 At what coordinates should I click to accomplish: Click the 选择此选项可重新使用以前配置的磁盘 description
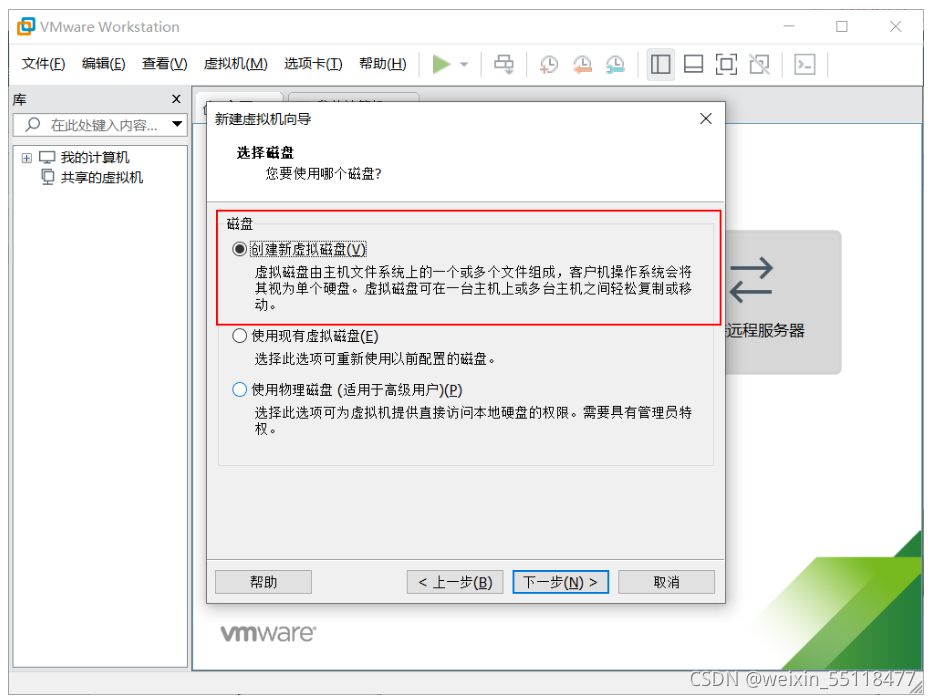coord(375,359)
